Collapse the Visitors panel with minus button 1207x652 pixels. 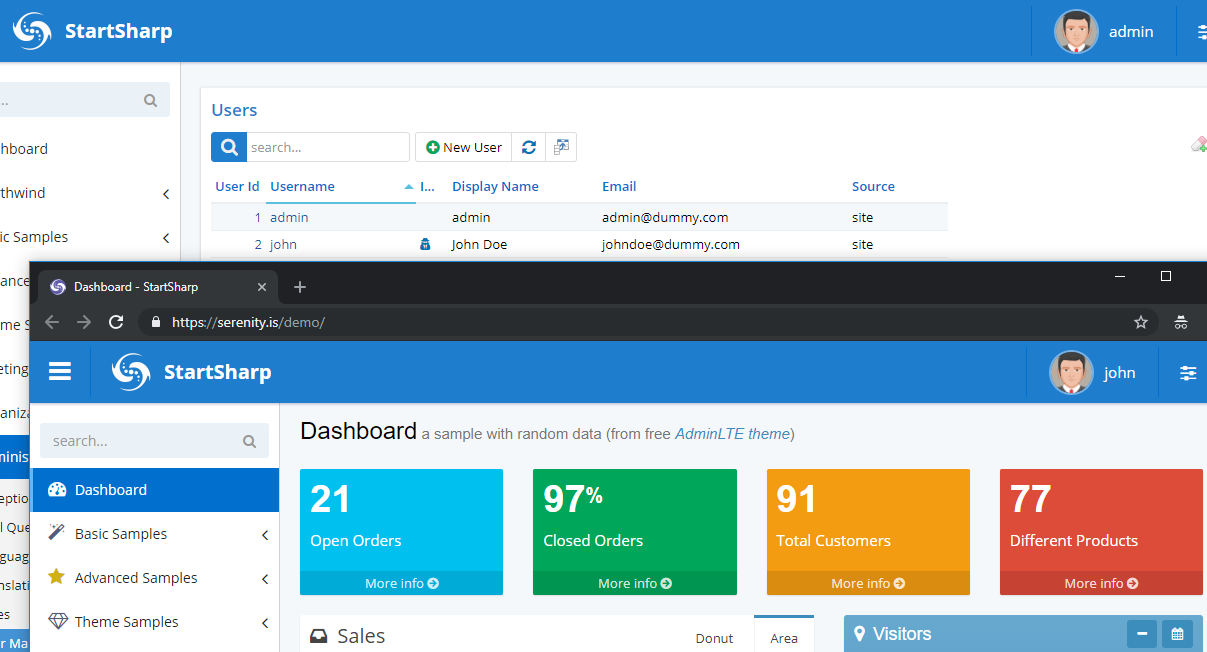pyautogui.click(x=1142, y=634)
